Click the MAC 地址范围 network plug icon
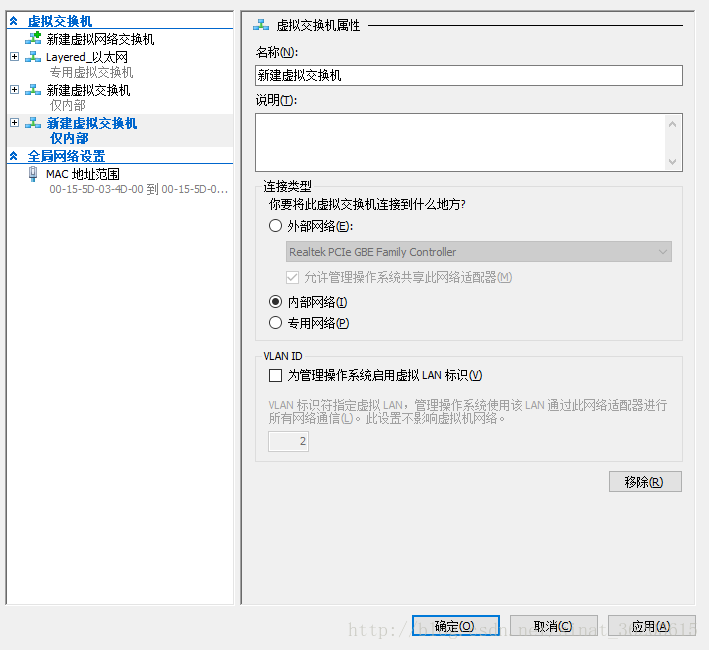 coord(33,174)
